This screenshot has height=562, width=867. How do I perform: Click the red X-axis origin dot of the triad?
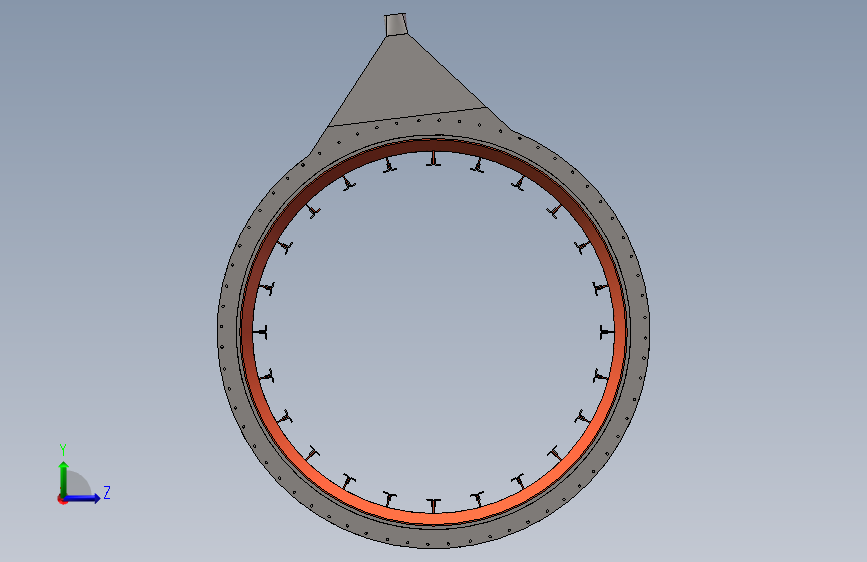coord(62,499)
